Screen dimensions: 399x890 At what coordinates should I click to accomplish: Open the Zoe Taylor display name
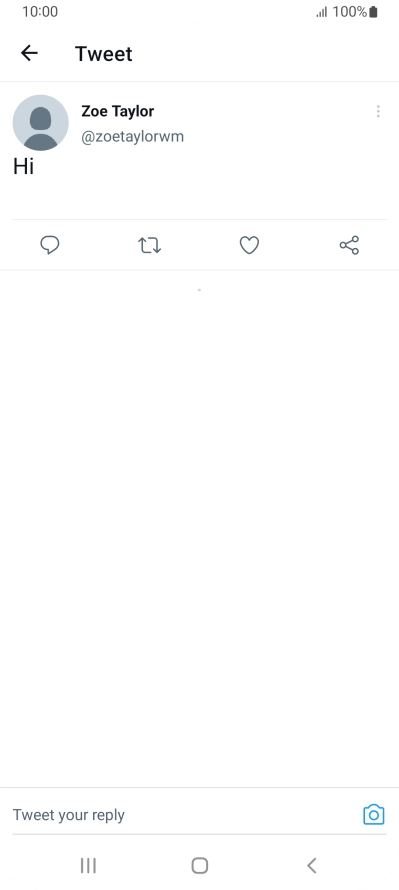117,111
